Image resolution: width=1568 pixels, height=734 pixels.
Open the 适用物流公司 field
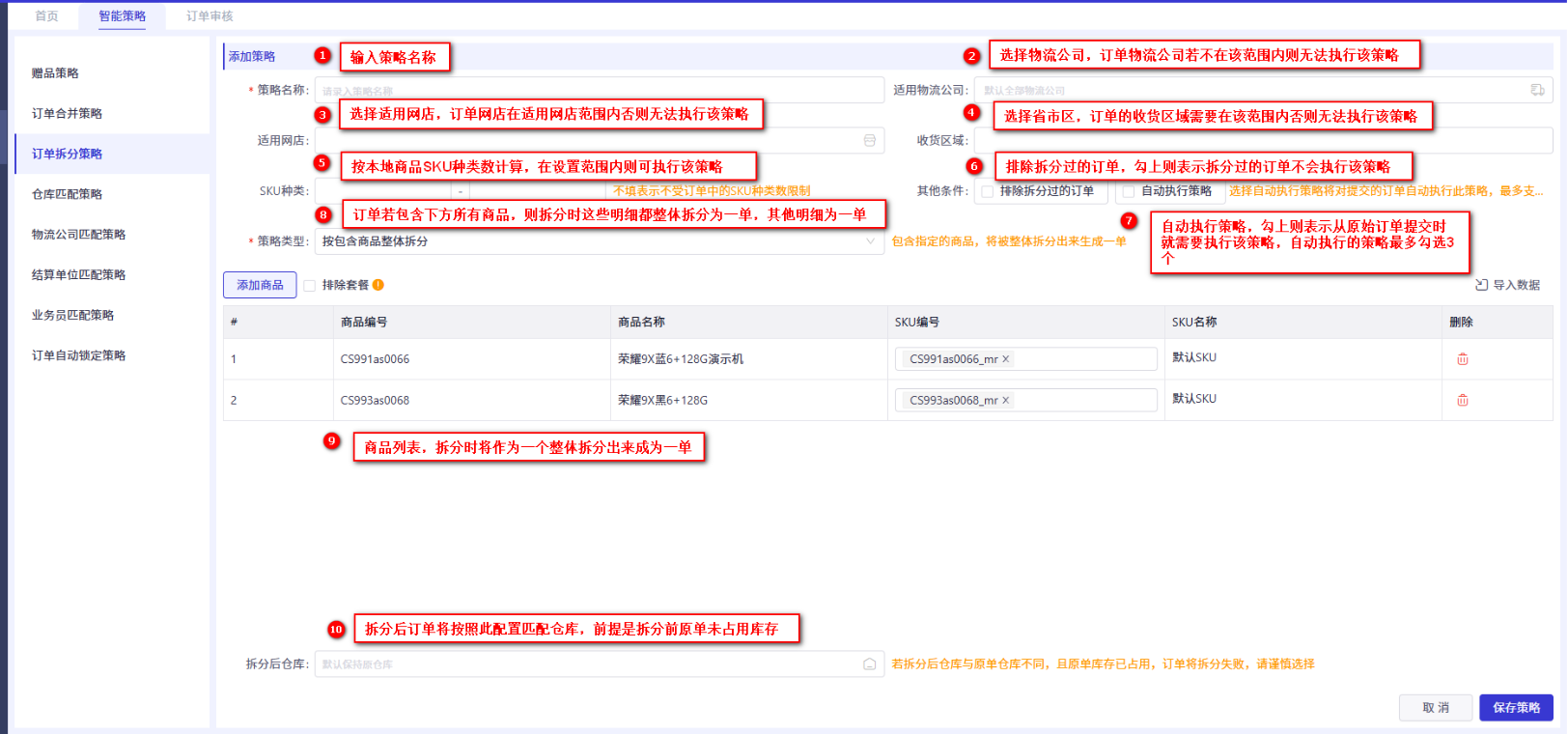coord(1263,90)
